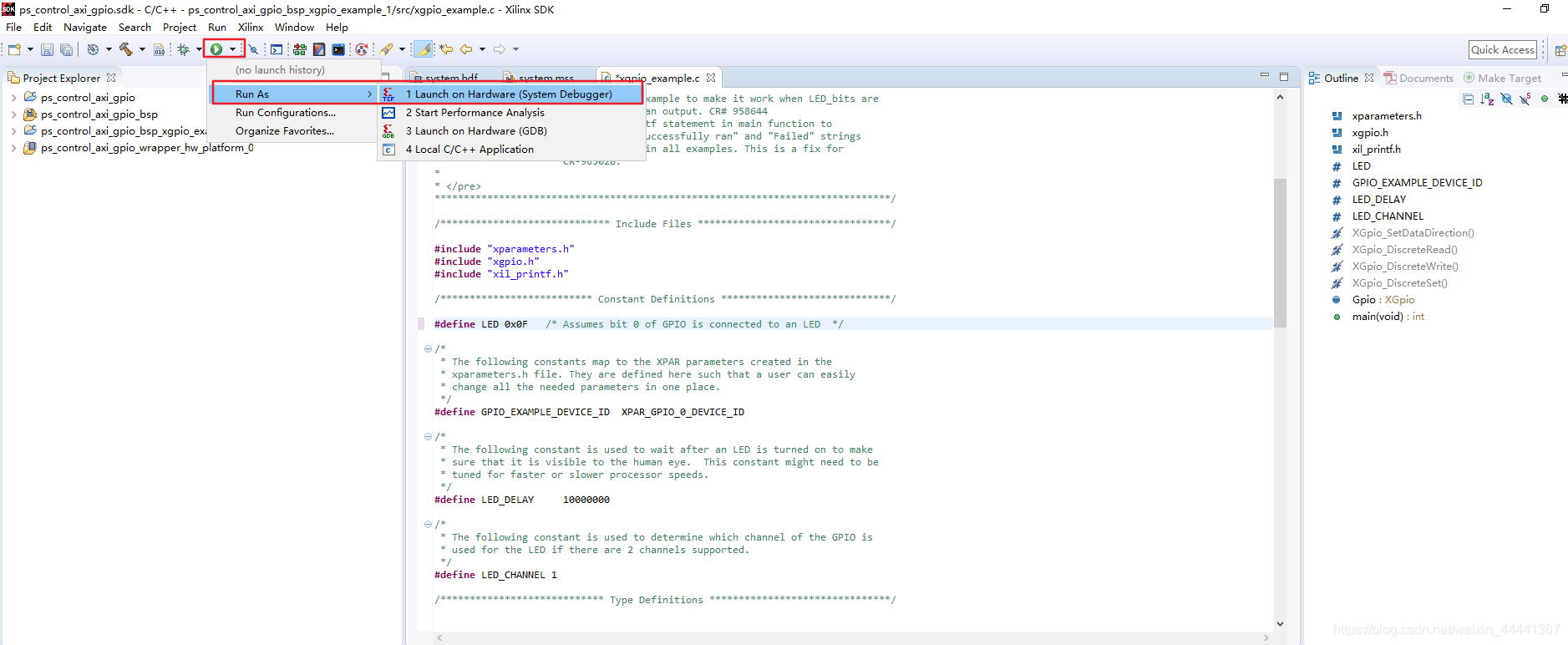Expand the ps_control_axi_gpio_bsp project
The width and height of the screenshot is (1568, 645).
pos(13,114)
